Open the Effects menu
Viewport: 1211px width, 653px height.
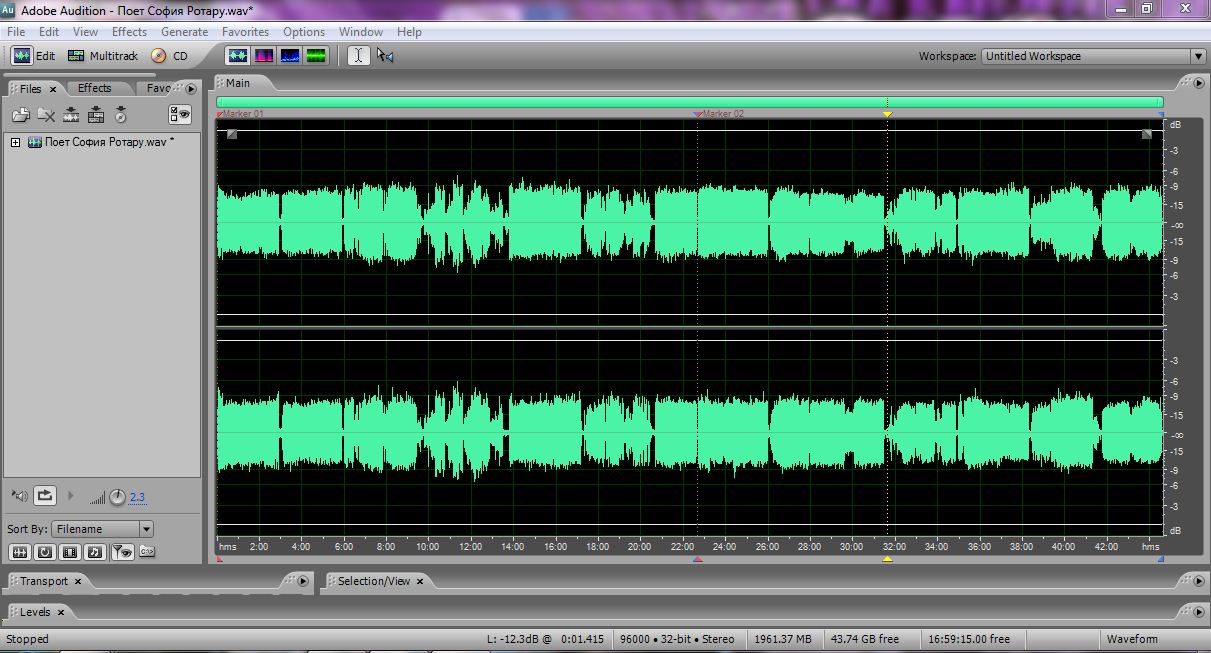[129, 32]
